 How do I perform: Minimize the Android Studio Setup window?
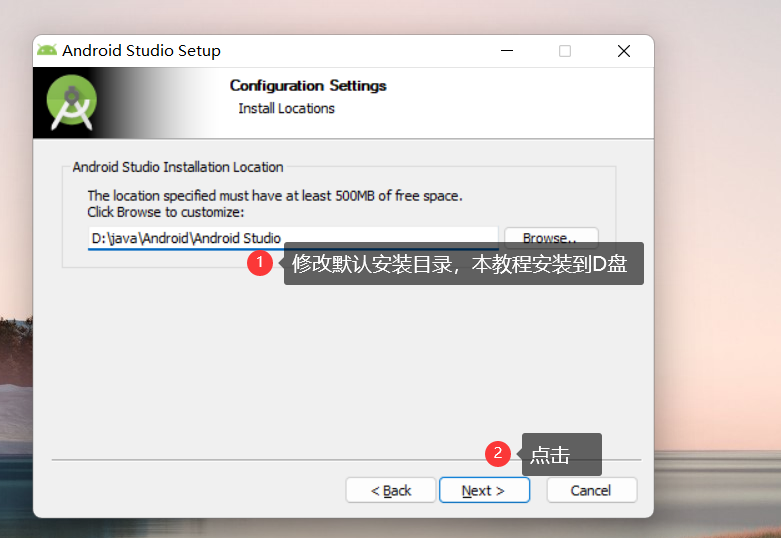[x=507, y=51]
